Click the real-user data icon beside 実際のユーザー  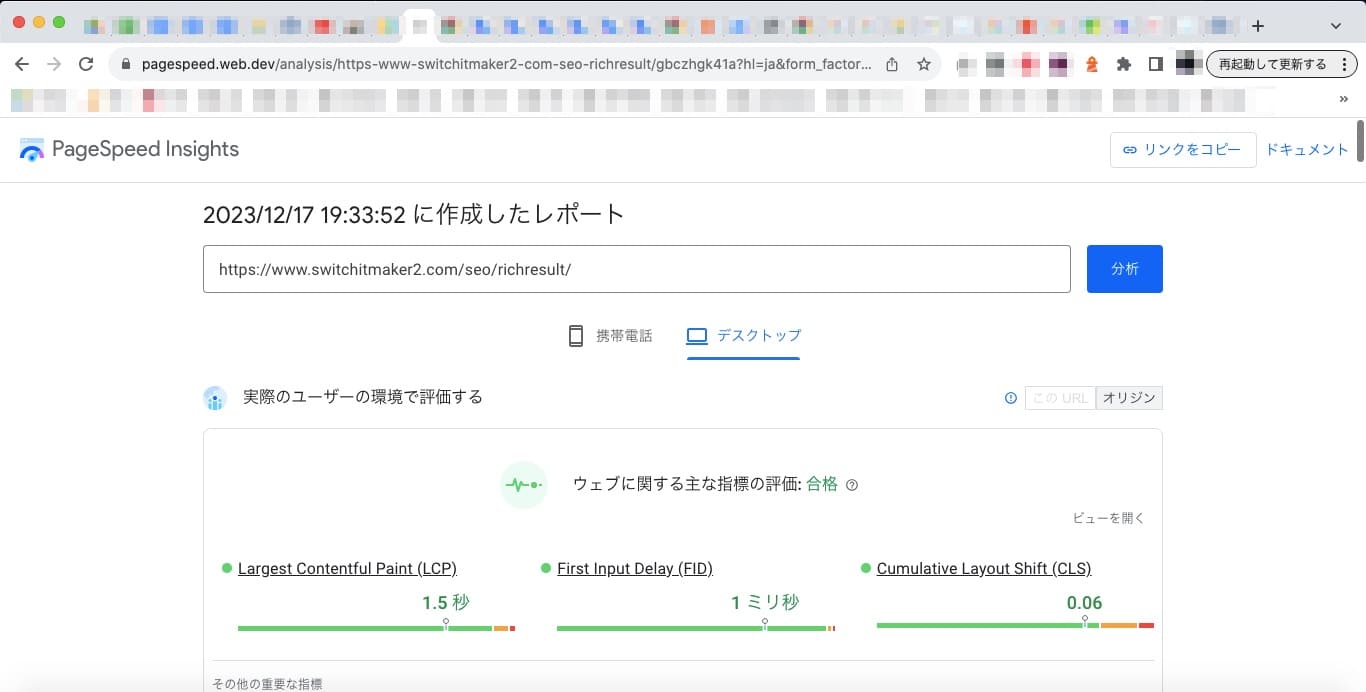[x=215, y=398]
